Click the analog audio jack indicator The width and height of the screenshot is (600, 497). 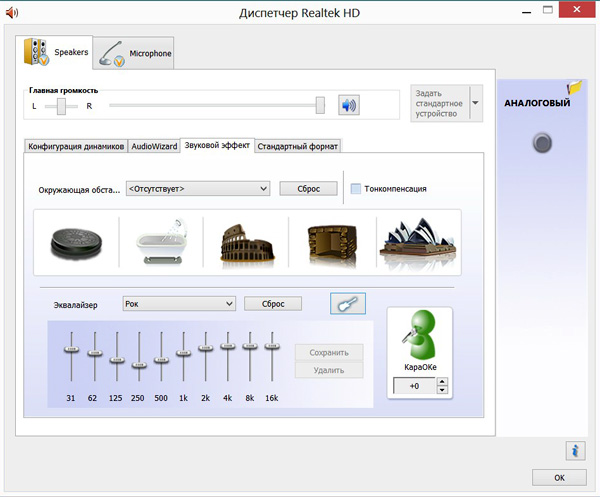pyautogui.click(x=542, y=144)
